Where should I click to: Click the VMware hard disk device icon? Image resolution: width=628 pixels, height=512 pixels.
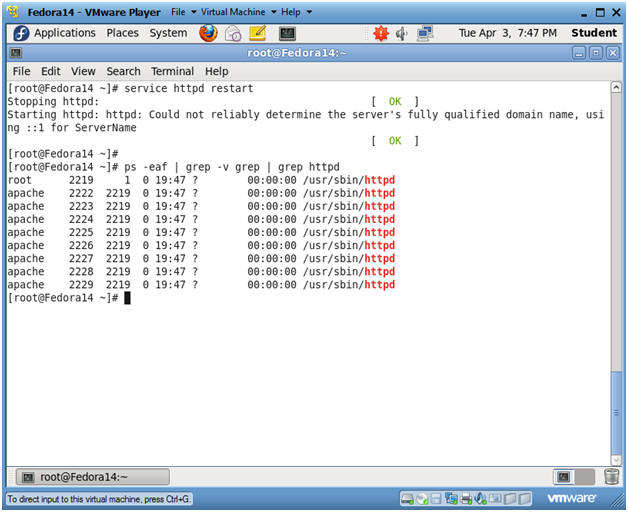click(407, 499)
